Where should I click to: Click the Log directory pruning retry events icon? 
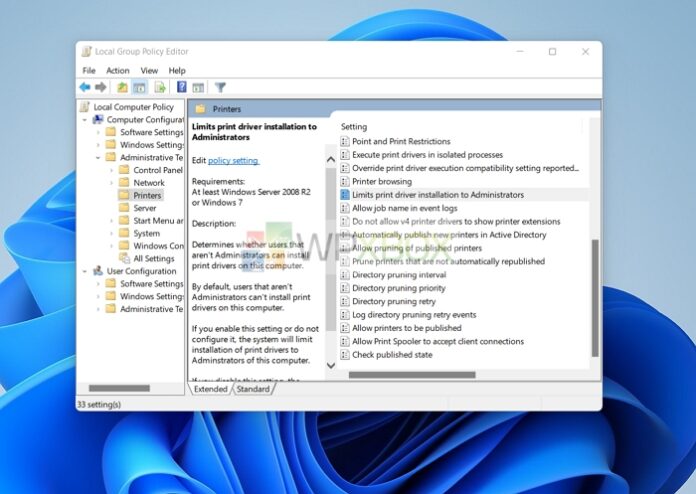[345, 315]
